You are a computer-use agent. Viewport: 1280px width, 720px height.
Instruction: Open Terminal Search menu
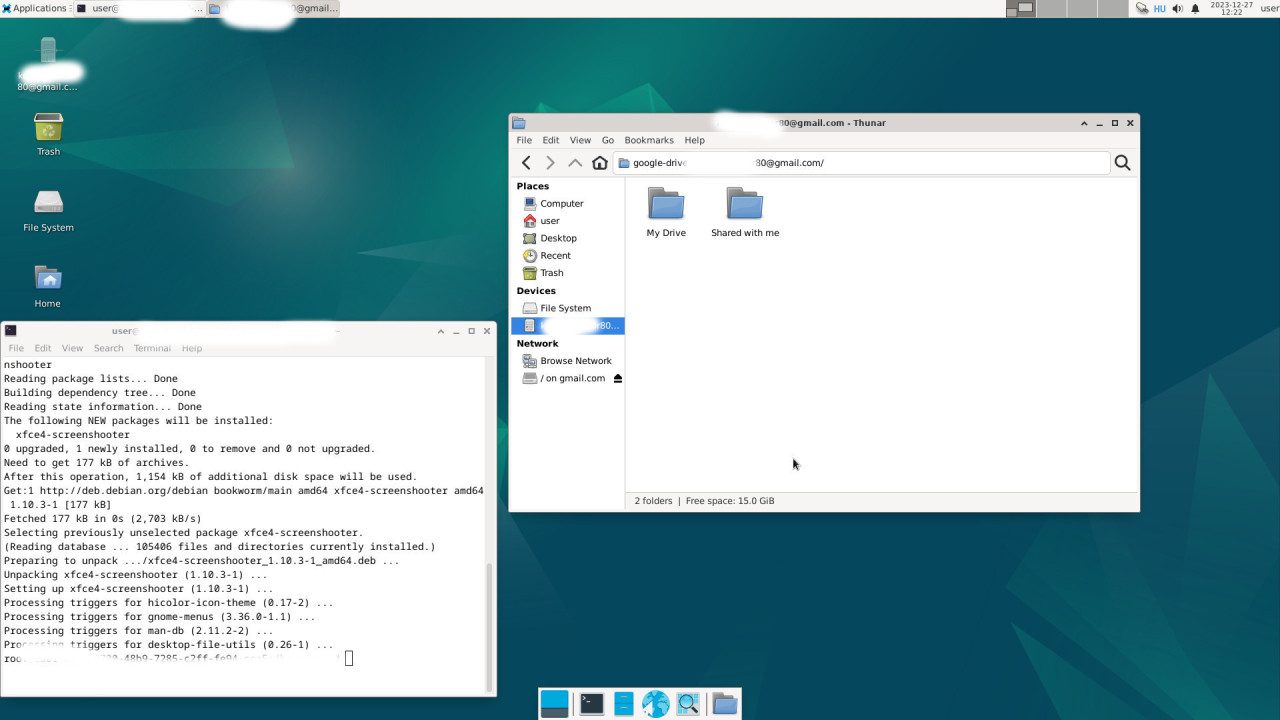pyautogui.click(x=108, y=348)
